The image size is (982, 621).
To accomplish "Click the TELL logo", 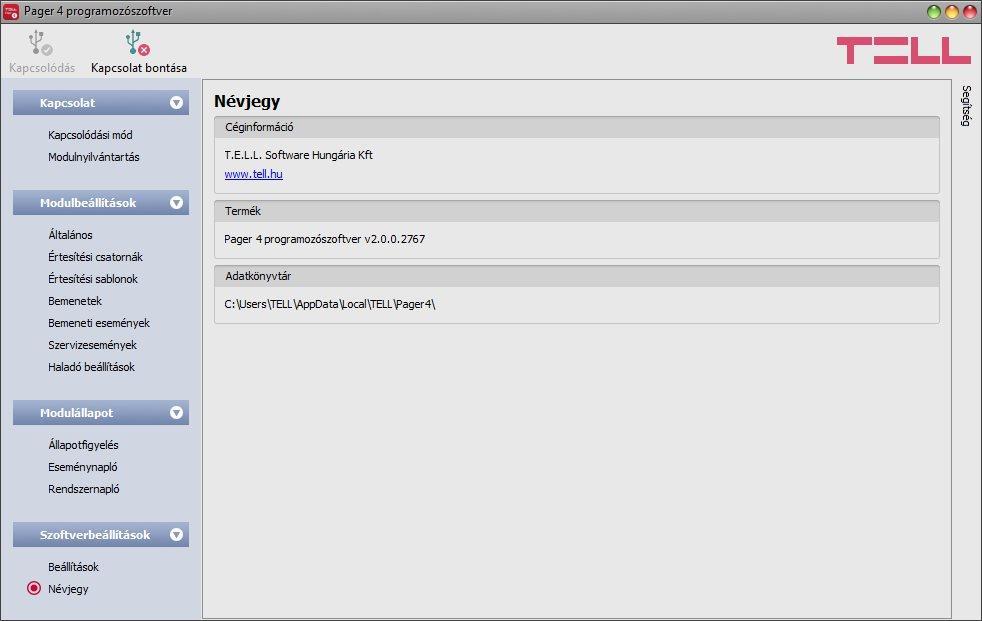I will 904,50.
